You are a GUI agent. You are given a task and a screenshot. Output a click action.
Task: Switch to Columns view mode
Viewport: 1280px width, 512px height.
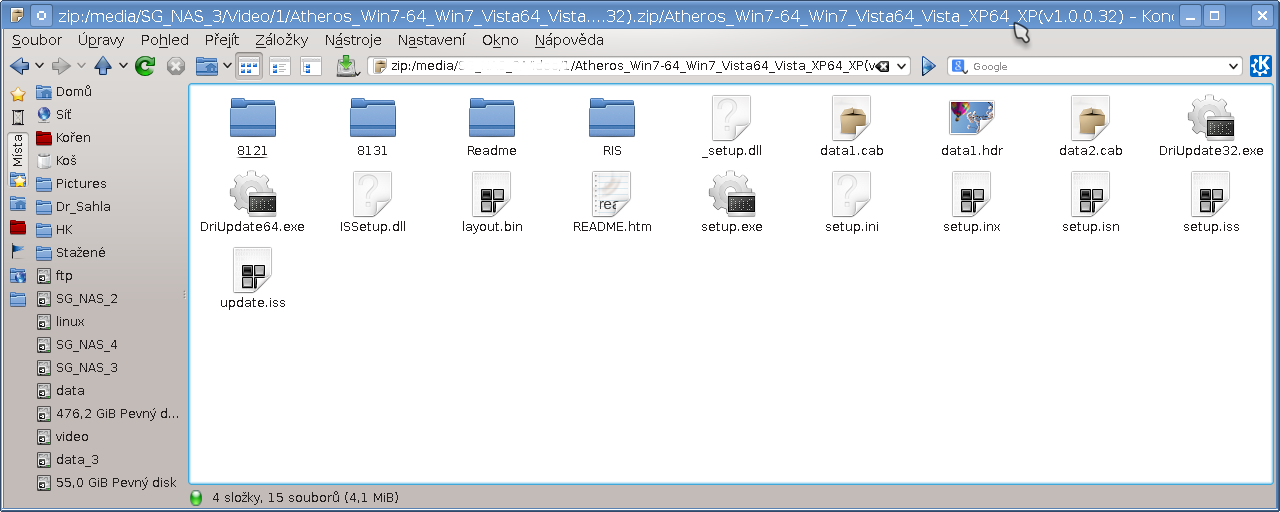click(x=311, y=67)
